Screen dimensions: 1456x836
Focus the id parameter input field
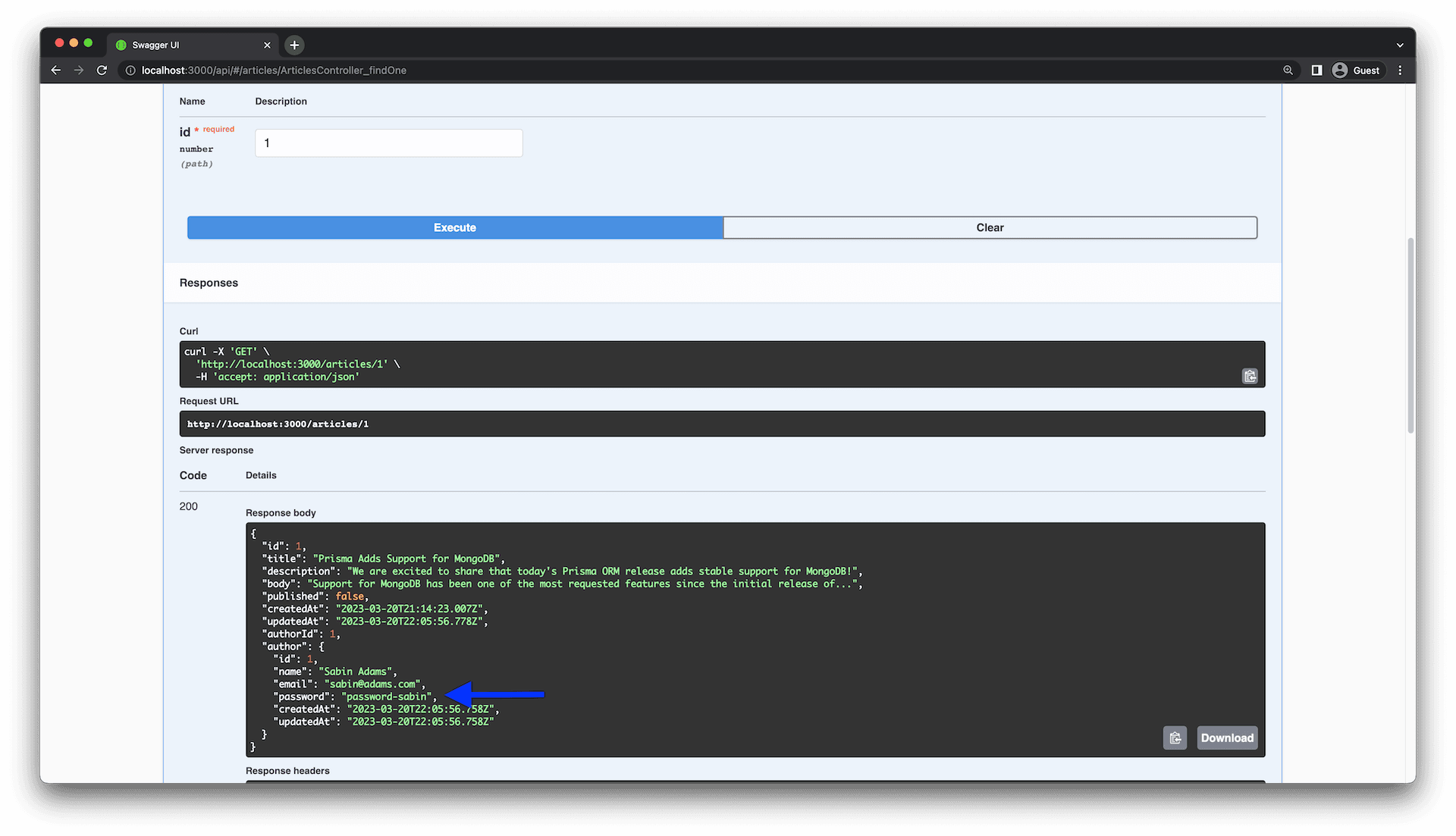(x=388, y=142)
